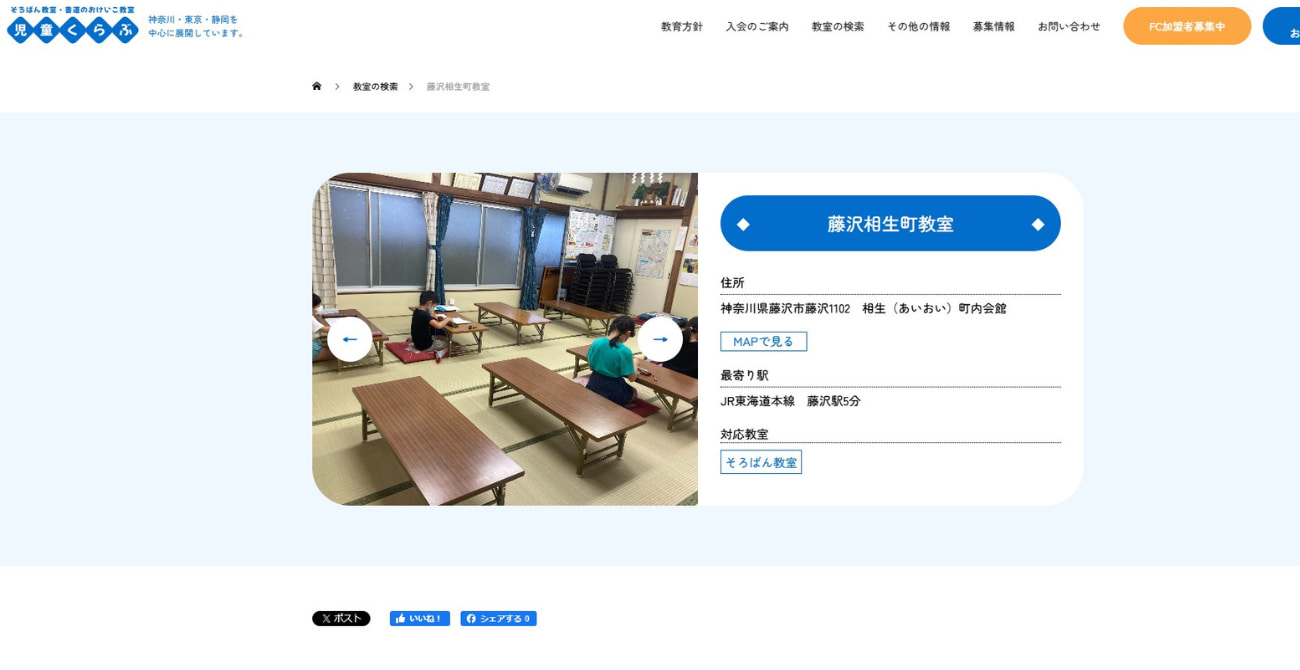Open the 教育方針 menu item
Screen dimensions: 1300x670
[x=681, y=27]
